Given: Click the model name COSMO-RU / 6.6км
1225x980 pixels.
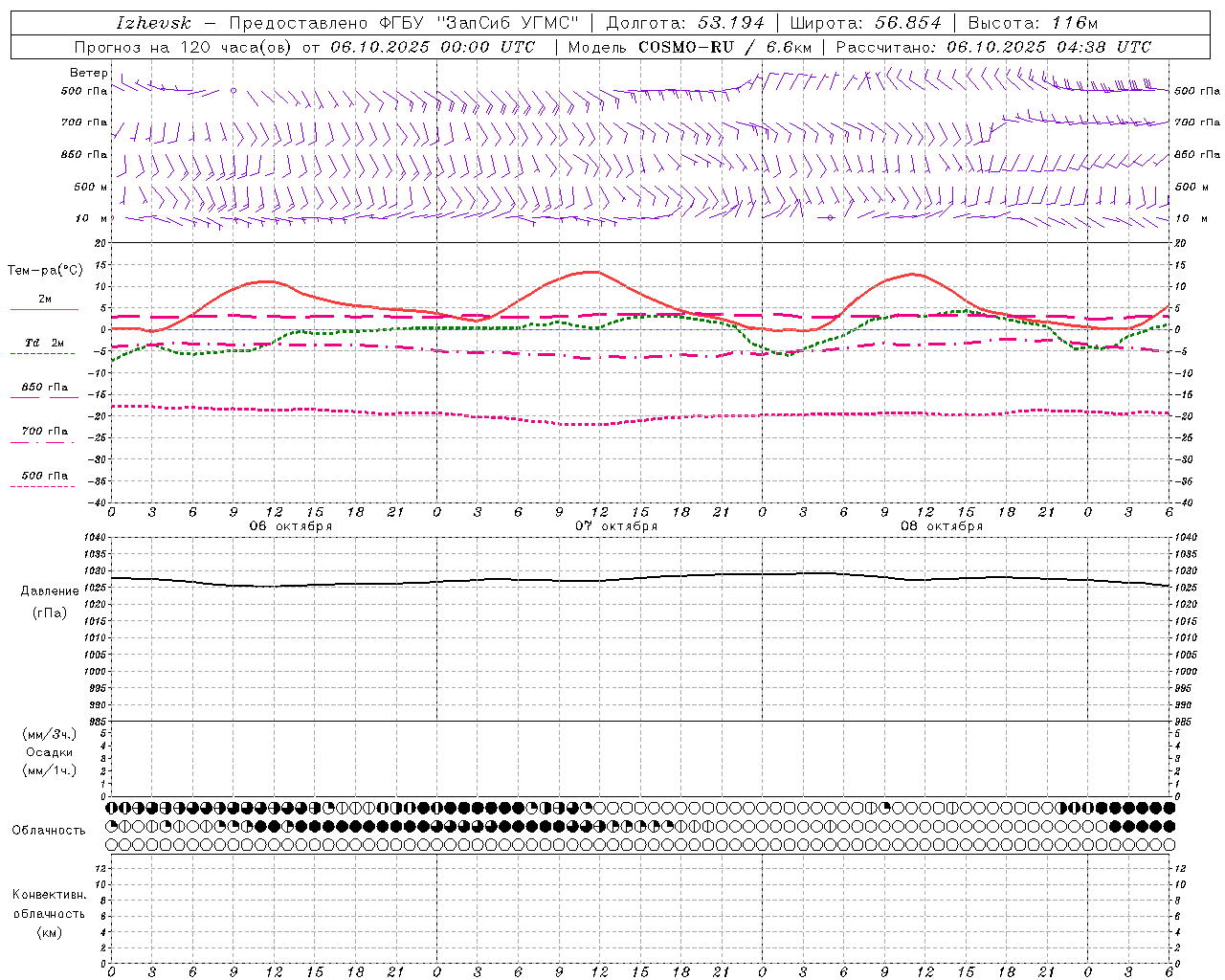Looking at the screenshot, I should [725, 47].
